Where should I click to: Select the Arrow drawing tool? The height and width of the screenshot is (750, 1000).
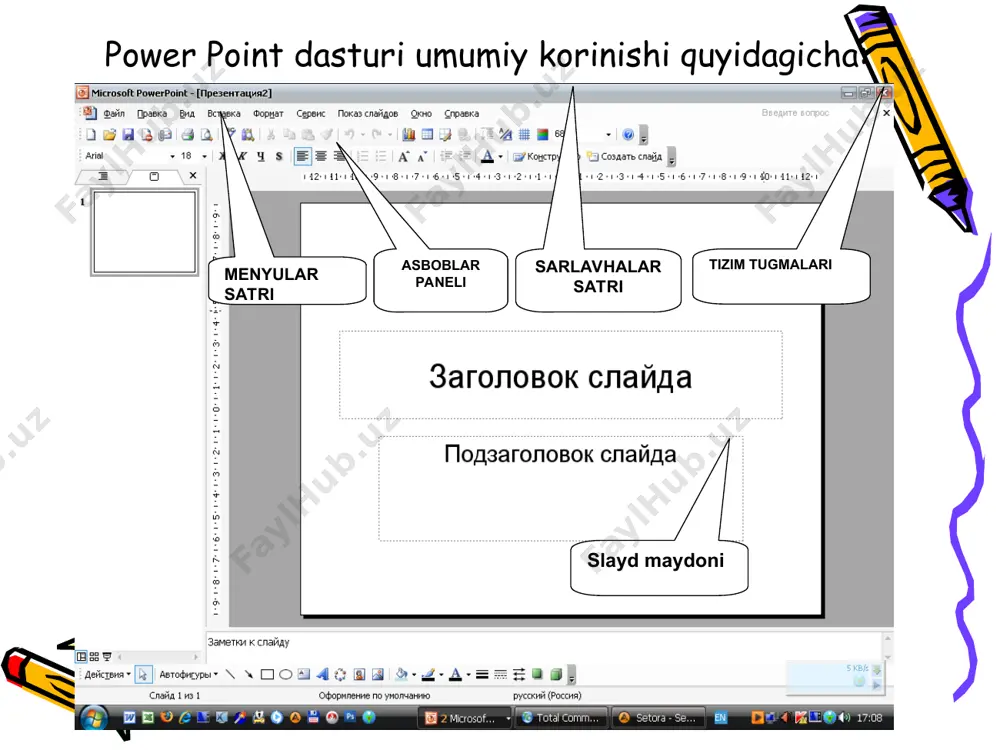[x=249, y=674]
